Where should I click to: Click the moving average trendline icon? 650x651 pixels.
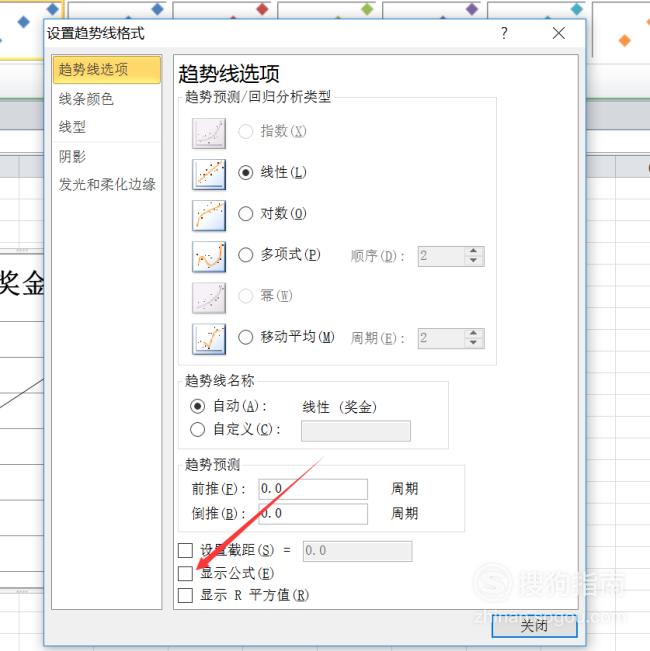click(x=209, y=339)
